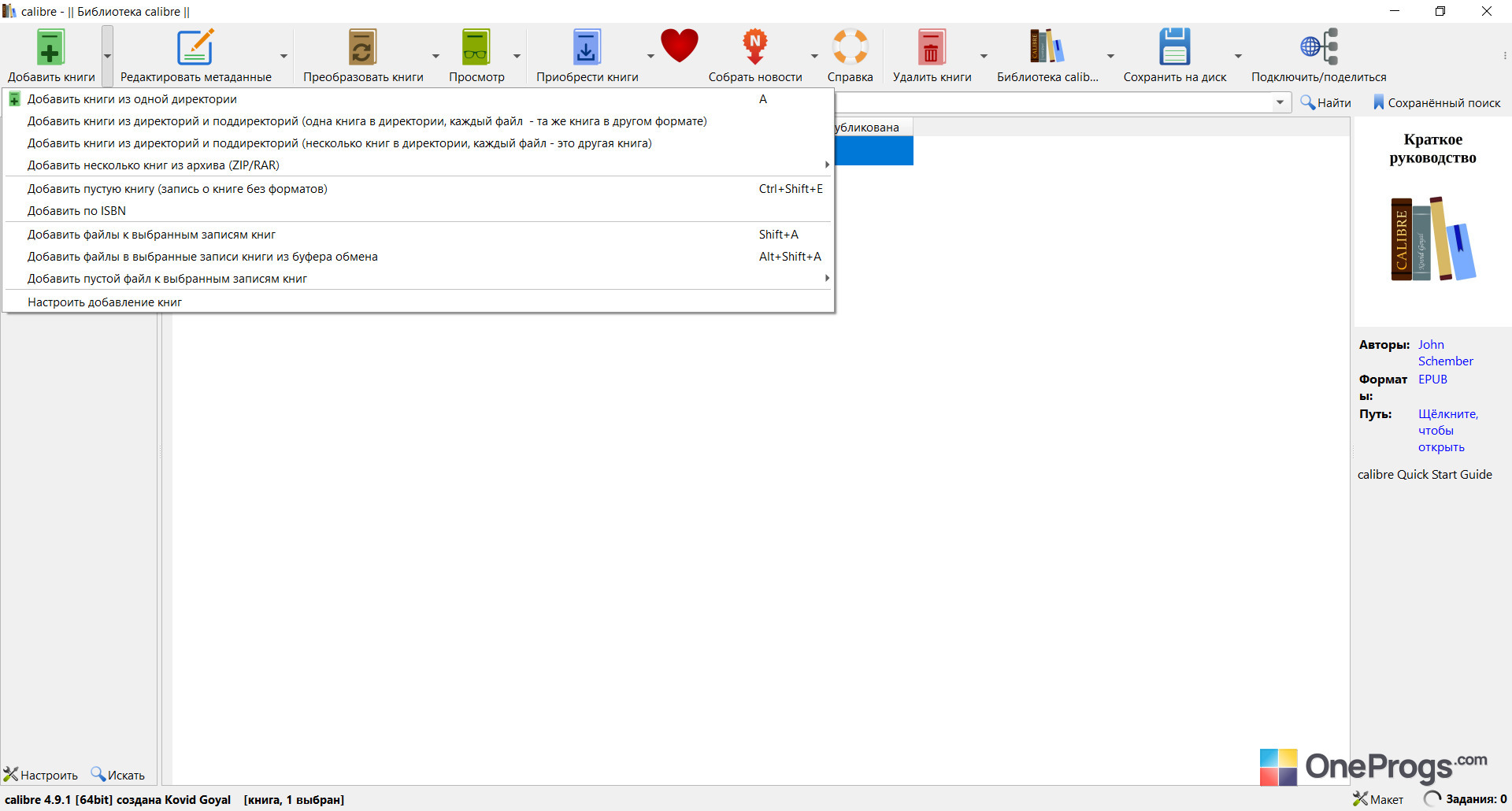Click the Connect/share globe icon
This screenshot has width=1512, height=811.
(1319, 47)
